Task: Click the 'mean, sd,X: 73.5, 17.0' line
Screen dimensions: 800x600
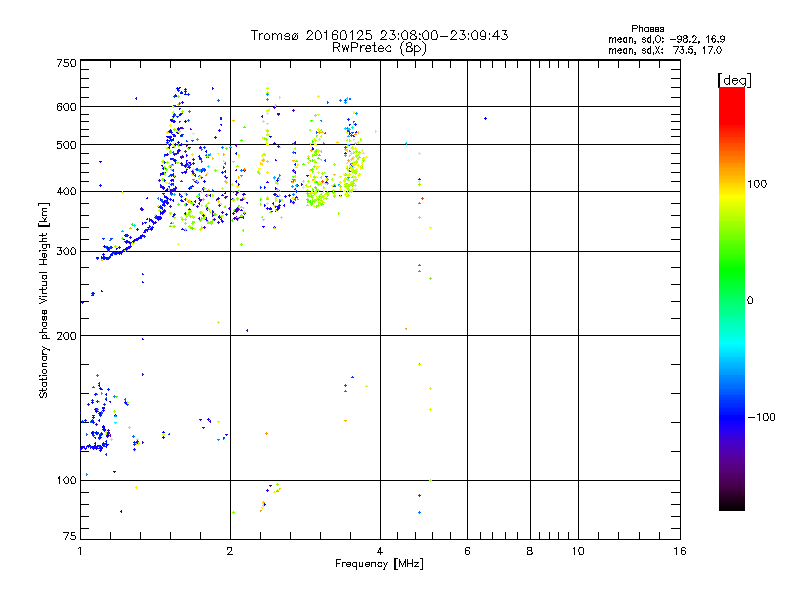Action: tap(665, 50)
